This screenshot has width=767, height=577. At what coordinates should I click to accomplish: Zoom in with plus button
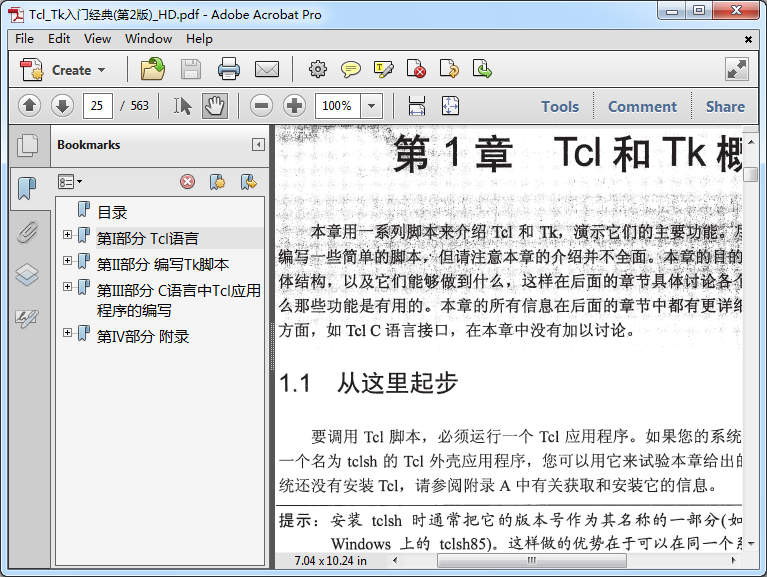294,106
